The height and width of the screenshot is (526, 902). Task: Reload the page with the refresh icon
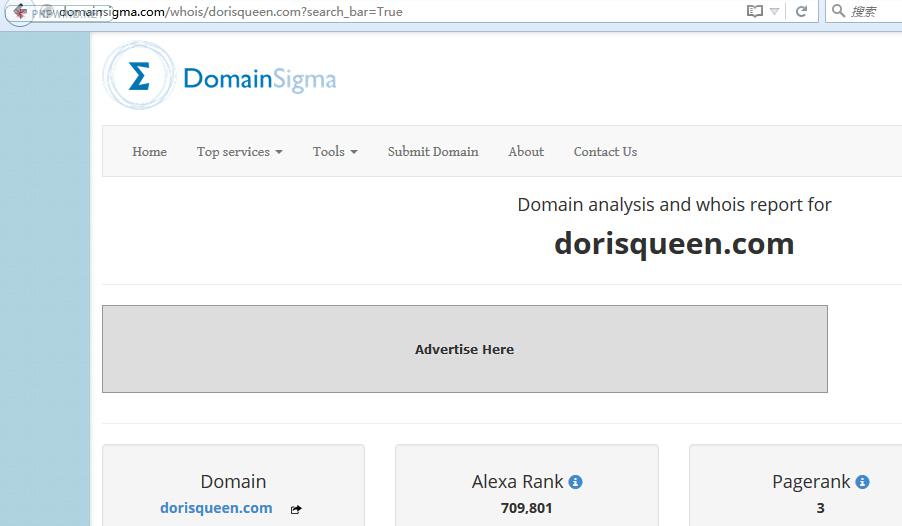[x=801, y=11]
